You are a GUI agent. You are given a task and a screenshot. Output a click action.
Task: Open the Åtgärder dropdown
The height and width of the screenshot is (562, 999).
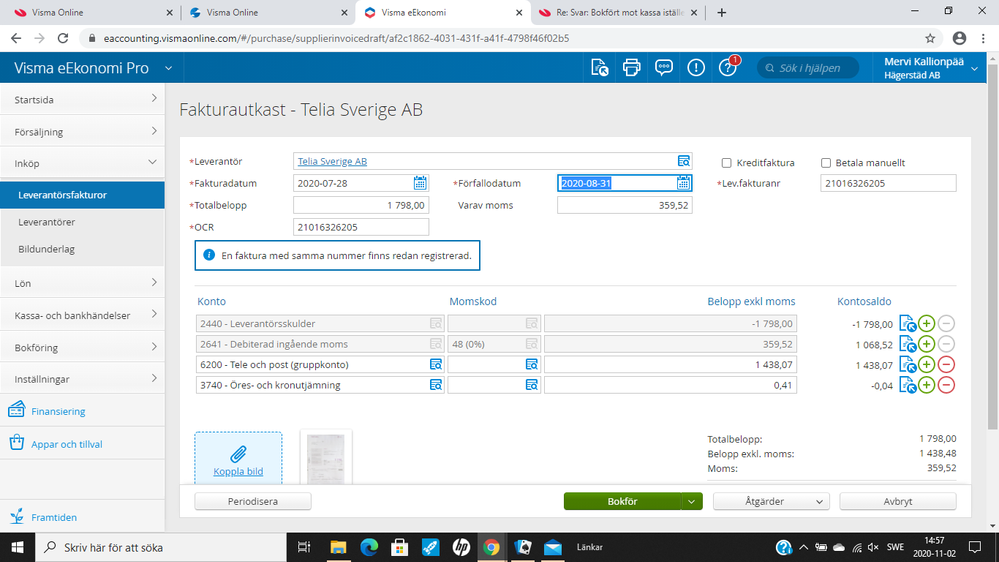tap(771, 501)
